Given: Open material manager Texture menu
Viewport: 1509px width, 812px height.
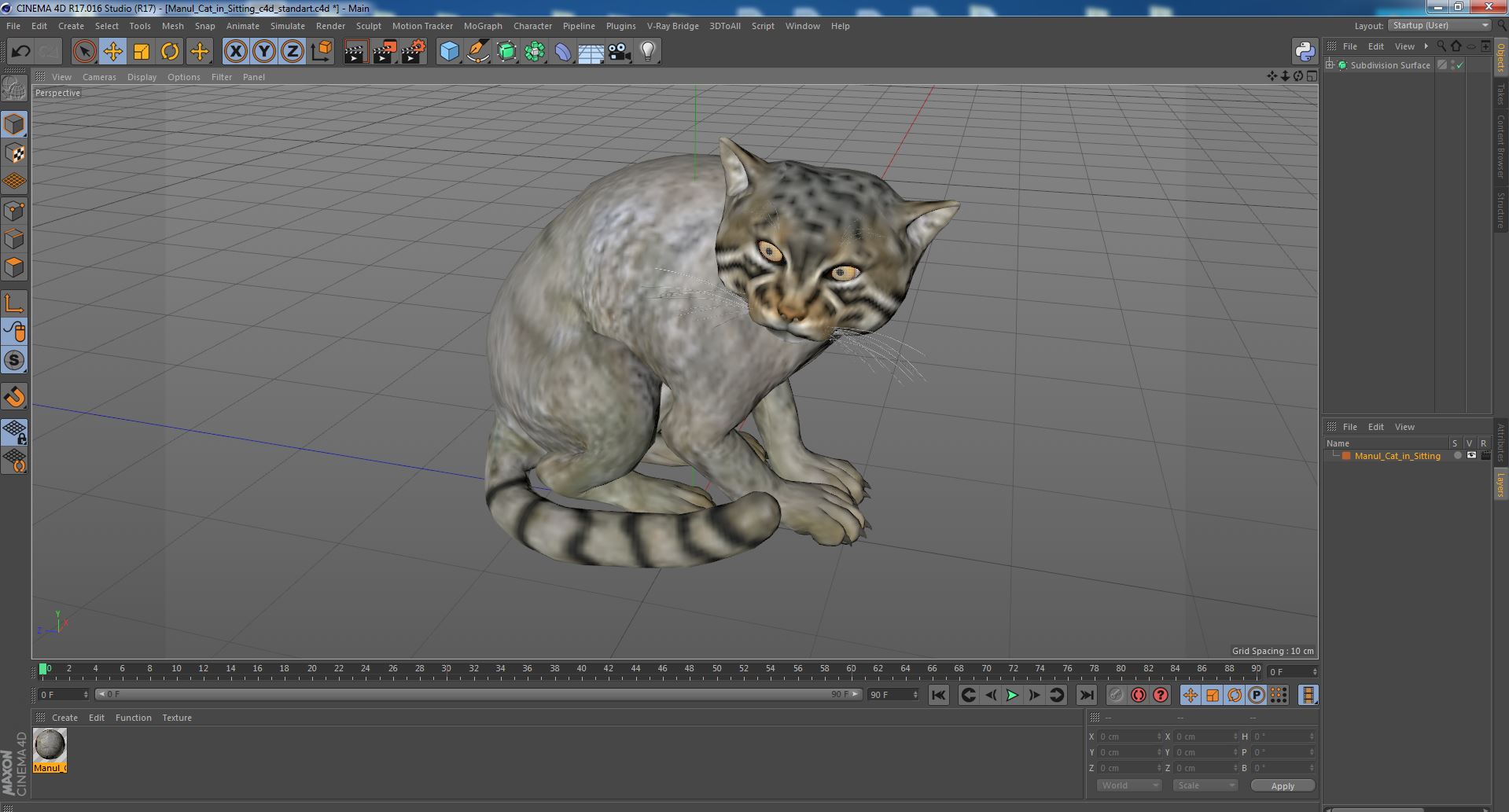Looking at the screenshot, I should pos(177,718).
